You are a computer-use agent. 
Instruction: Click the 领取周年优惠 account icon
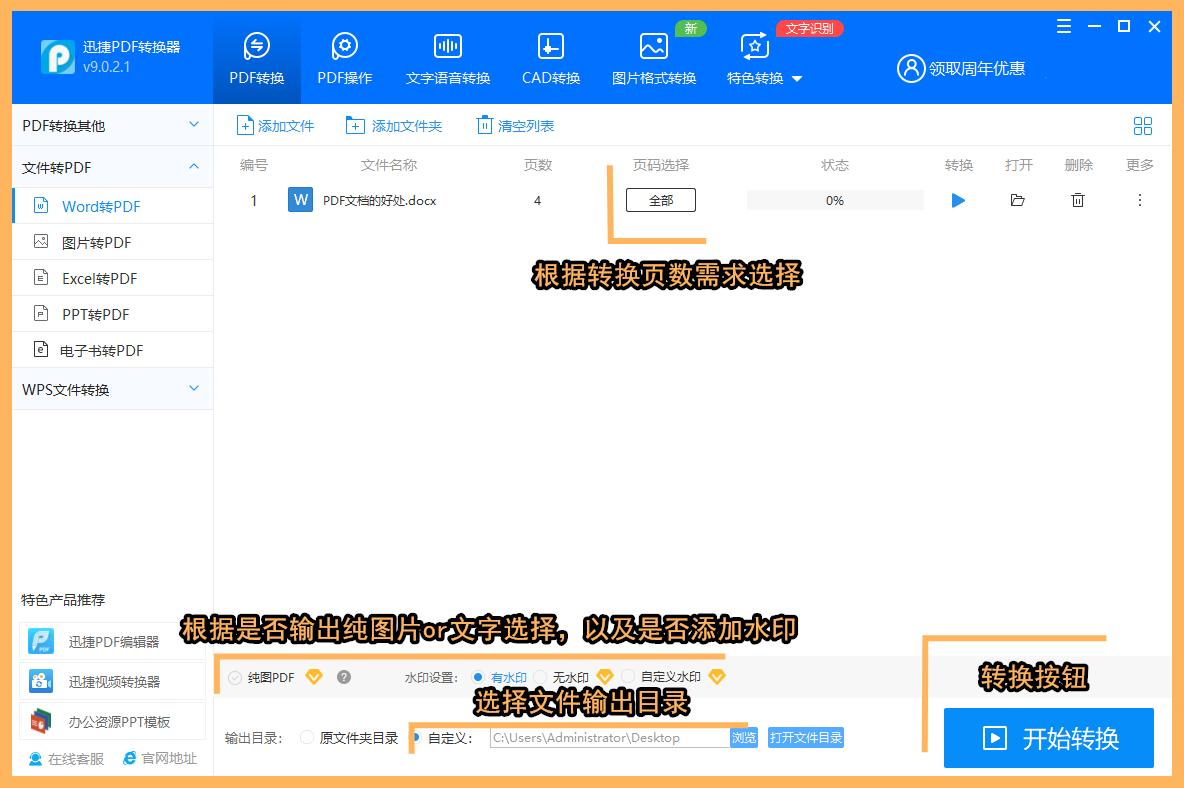tap(910, 69)
